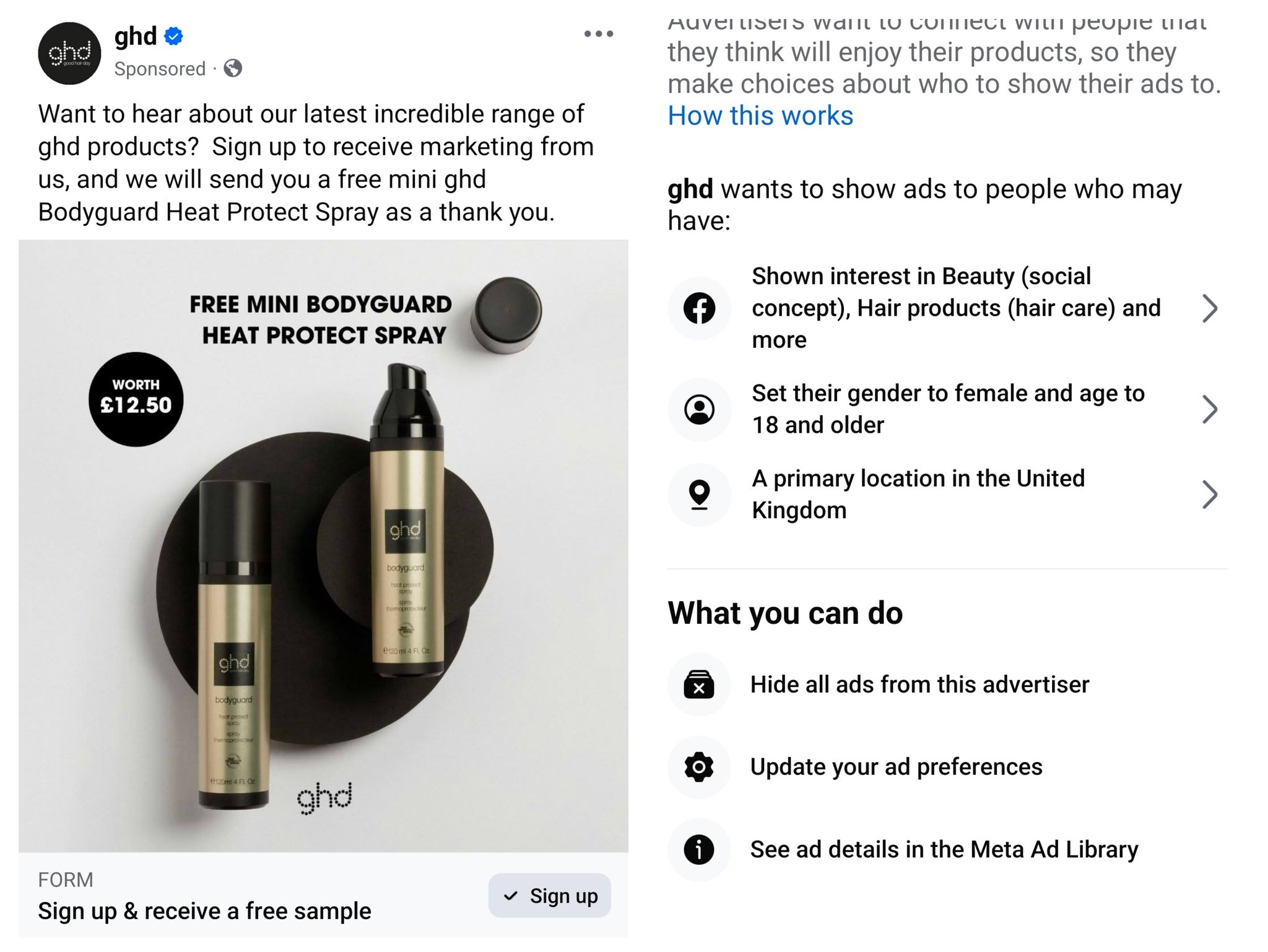
Task: Open See ad details in Meta Ad Library
Action: [x=944, y=850]
